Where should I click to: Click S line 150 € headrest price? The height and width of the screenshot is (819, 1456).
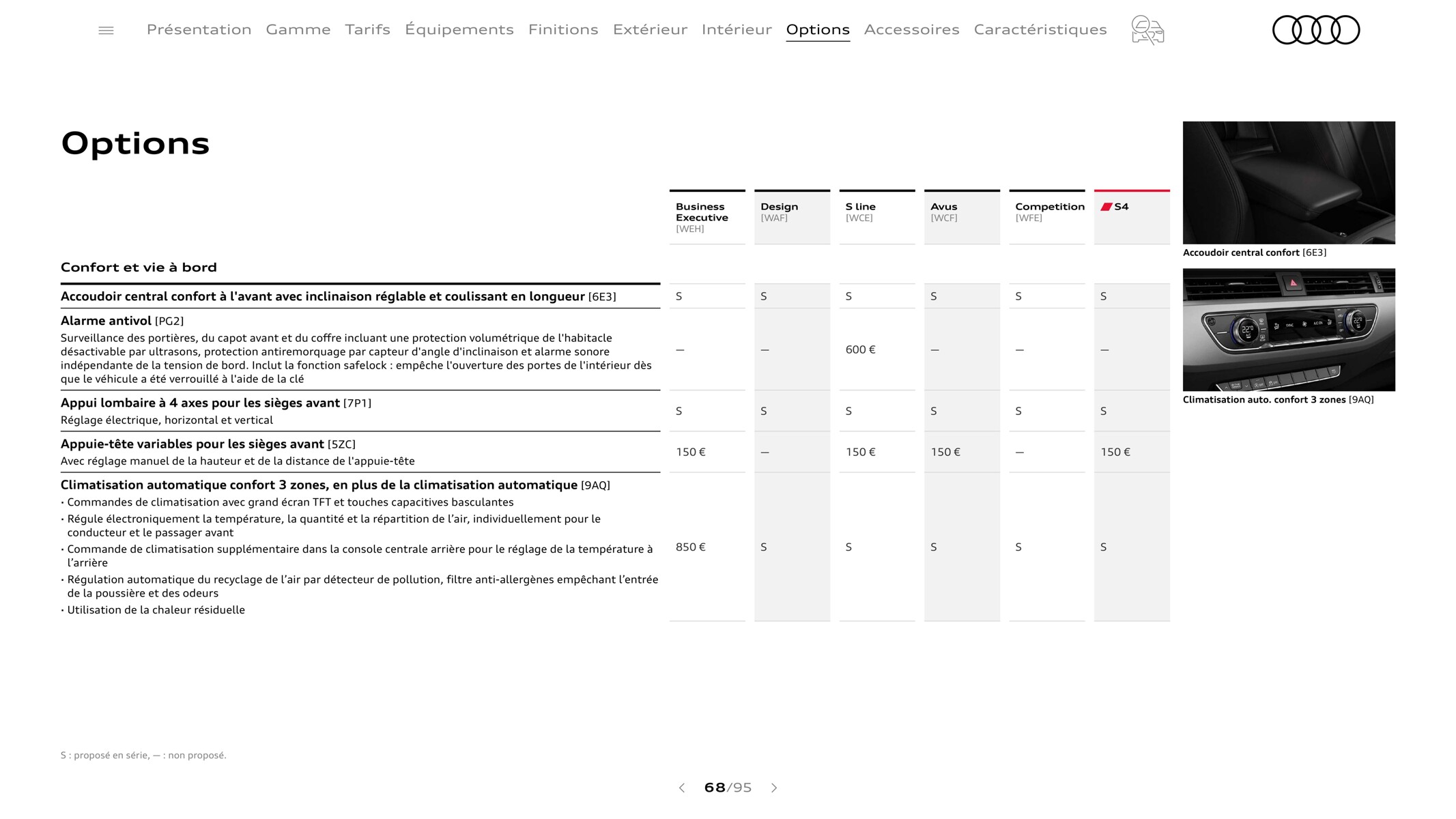(860, 452)
